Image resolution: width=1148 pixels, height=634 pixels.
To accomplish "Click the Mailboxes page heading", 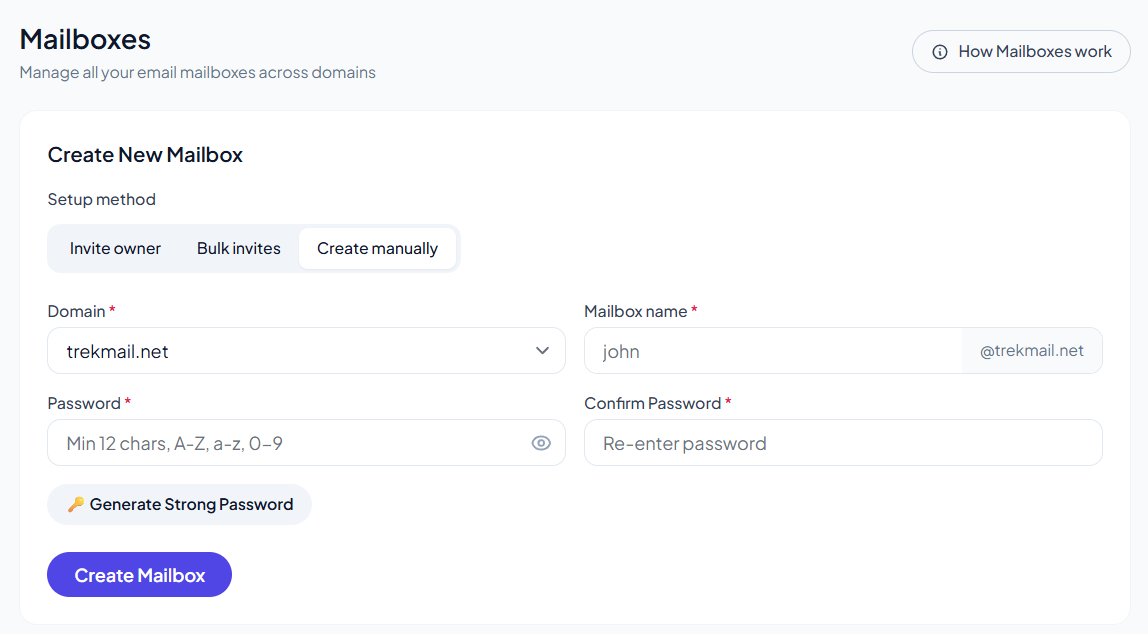I will point(85,38).
